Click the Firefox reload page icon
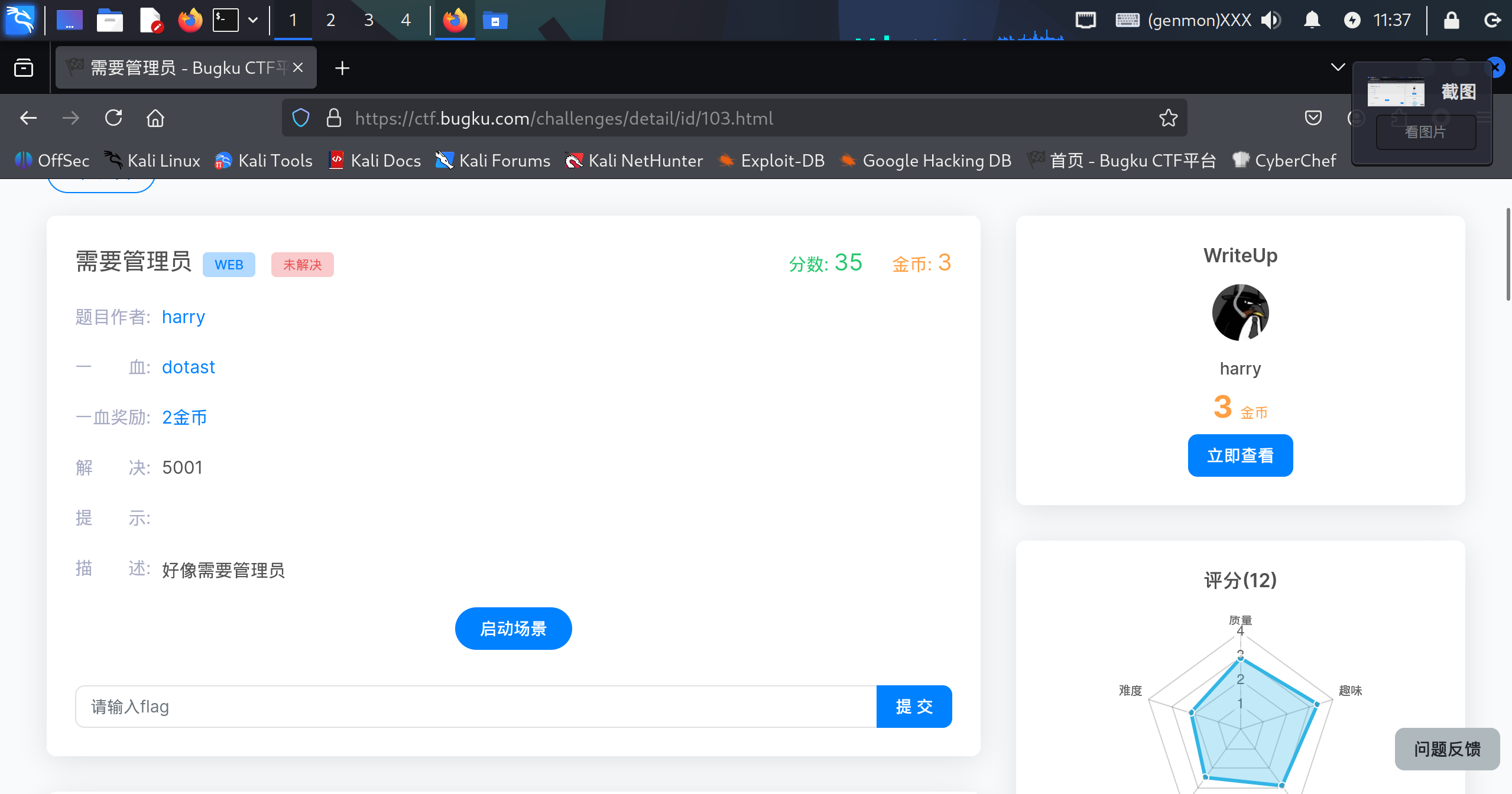Screen dimensions: 1512x794 (x=113, y=118)
